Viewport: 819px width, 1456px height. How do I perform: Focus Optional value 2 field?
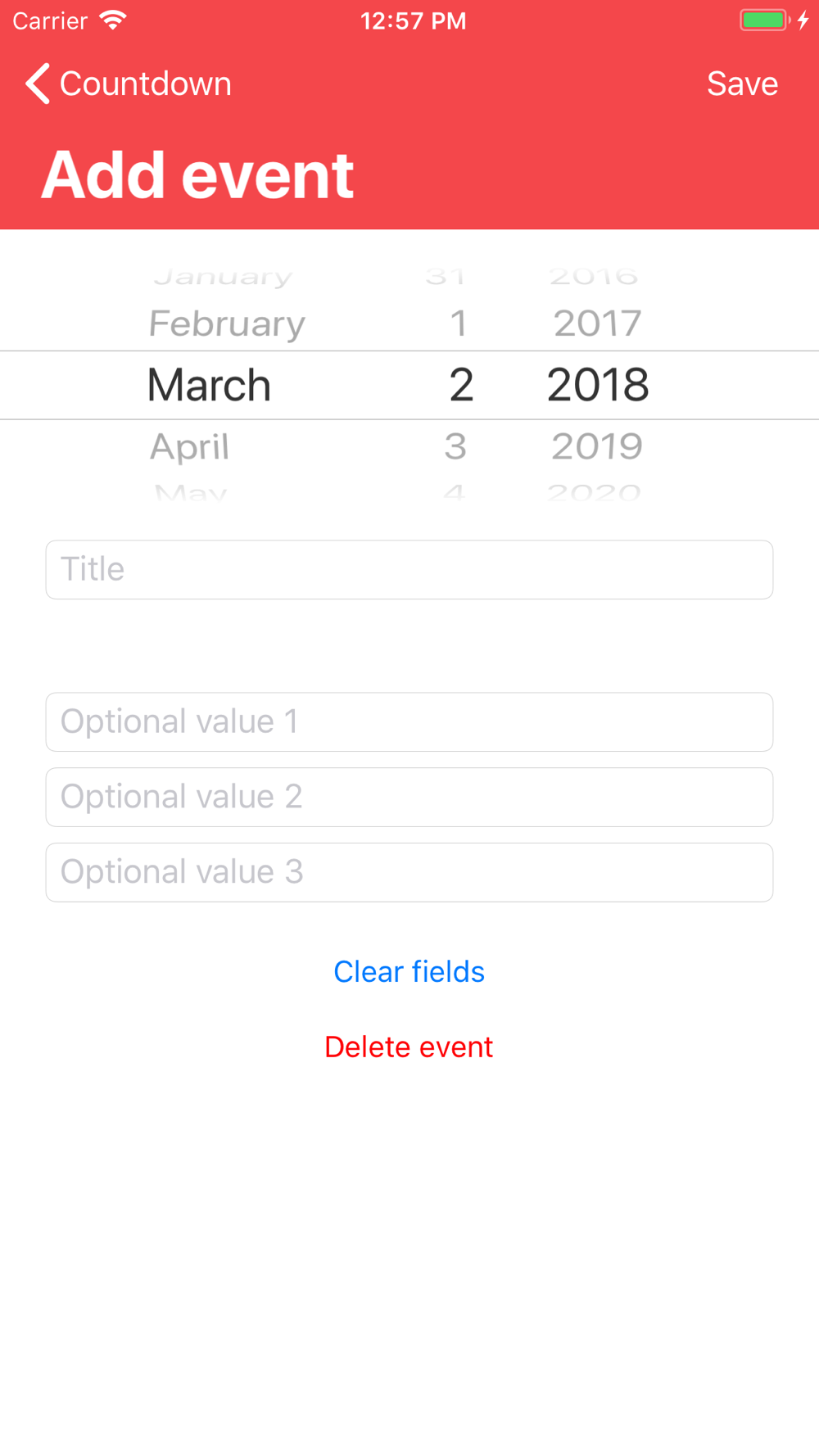[409, 798]
